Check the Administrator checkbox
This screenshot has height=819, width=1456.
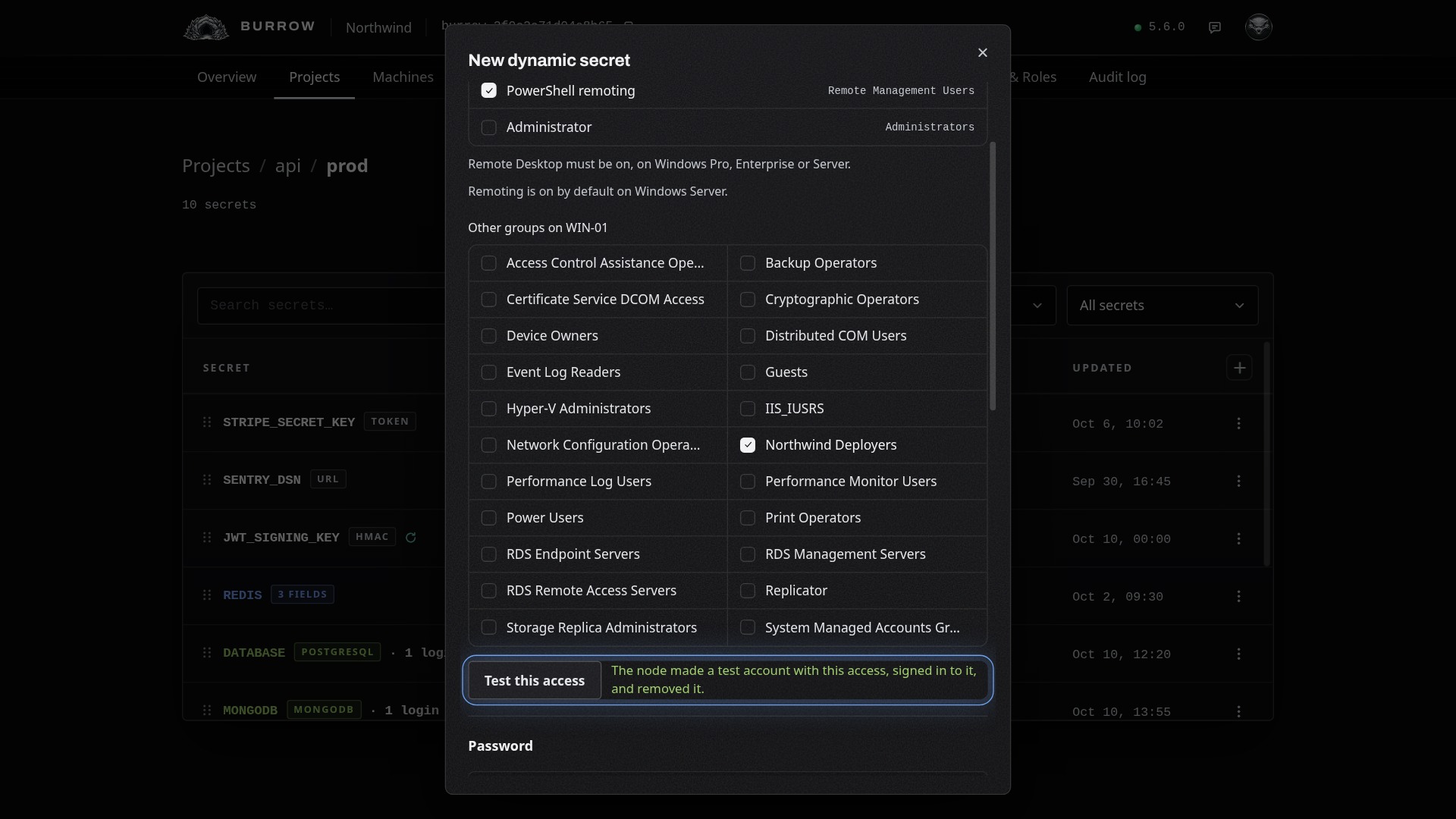pyautogui.click(x=489, y=127)
